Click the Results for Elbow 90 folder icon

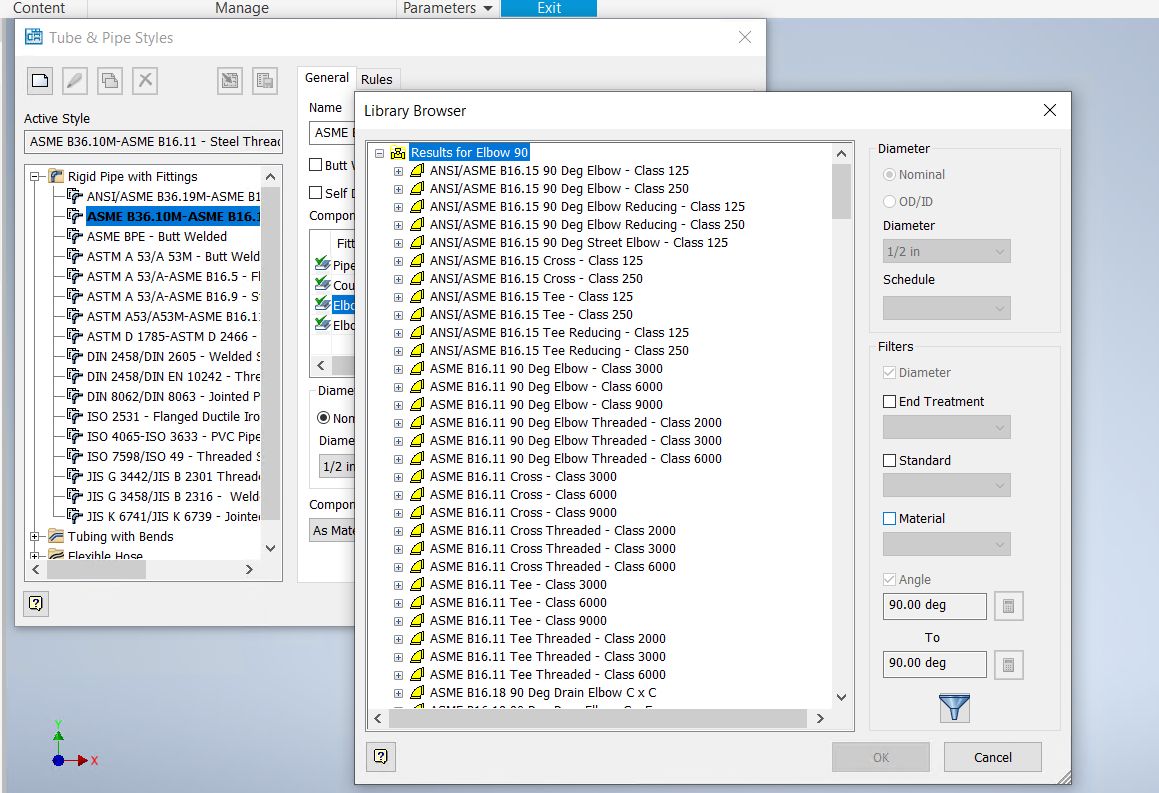click(x=398, y=153)
